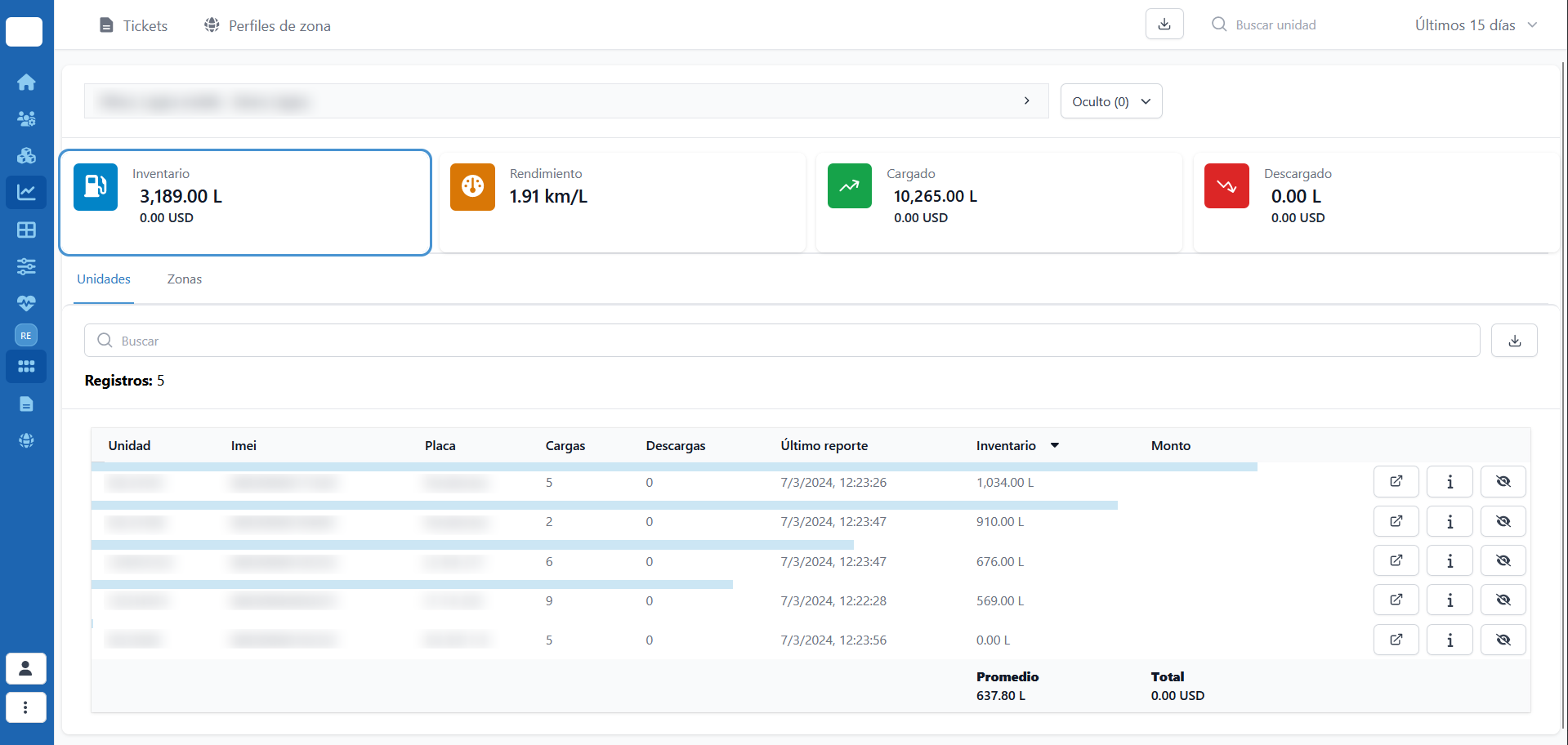Open the Perfiles de zona menu
The height and width of the screenshot is (745, 1568).
pyautogui.click(x=267, y=25)
